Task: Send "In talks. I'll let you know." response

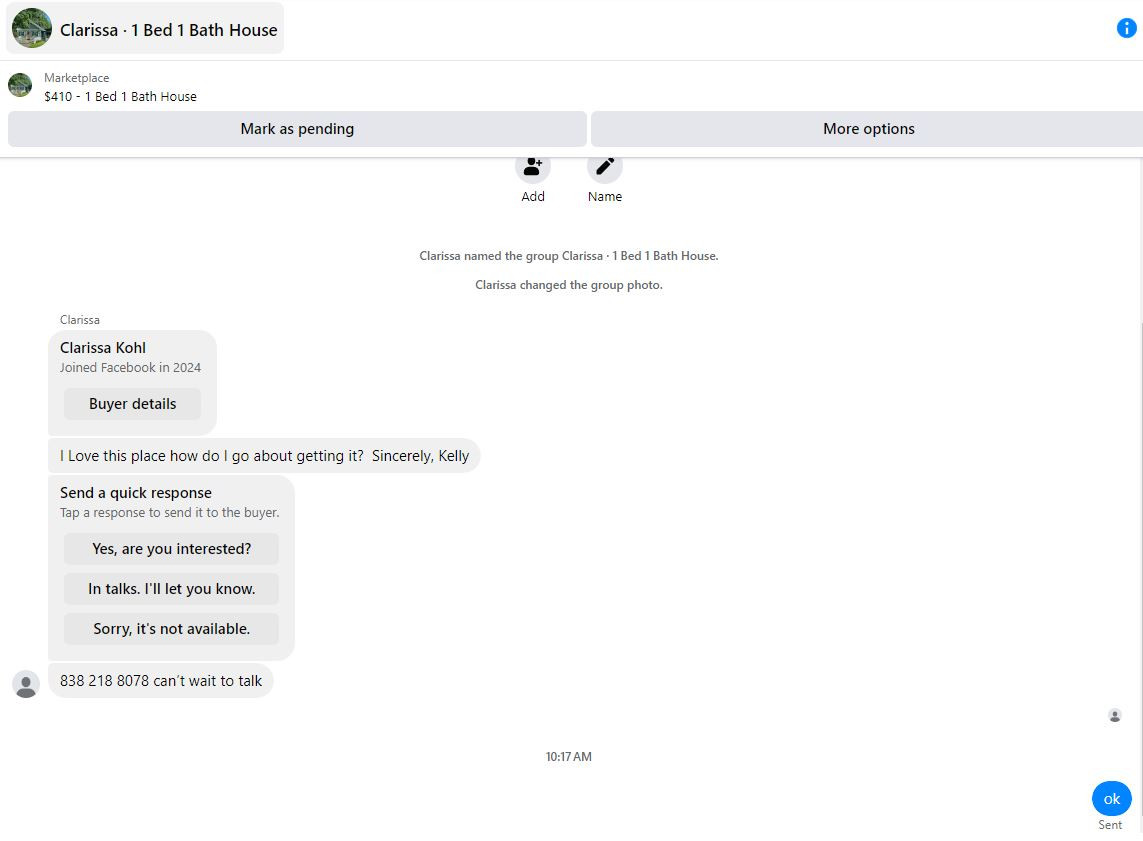Action: point(171,589)
